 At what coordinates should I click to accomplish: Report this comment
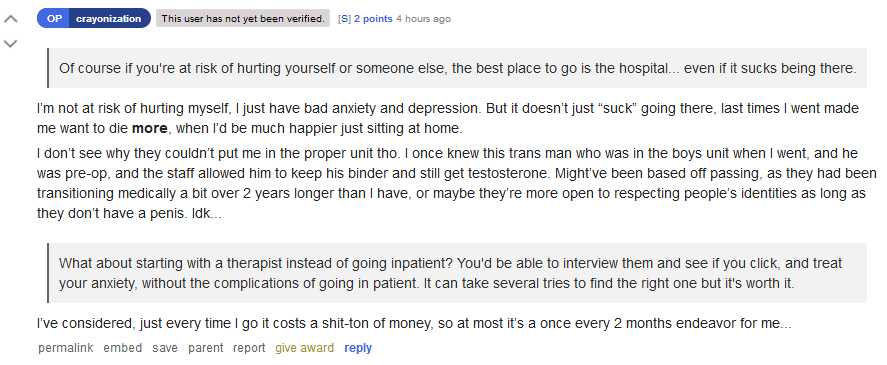pos(249,348)
